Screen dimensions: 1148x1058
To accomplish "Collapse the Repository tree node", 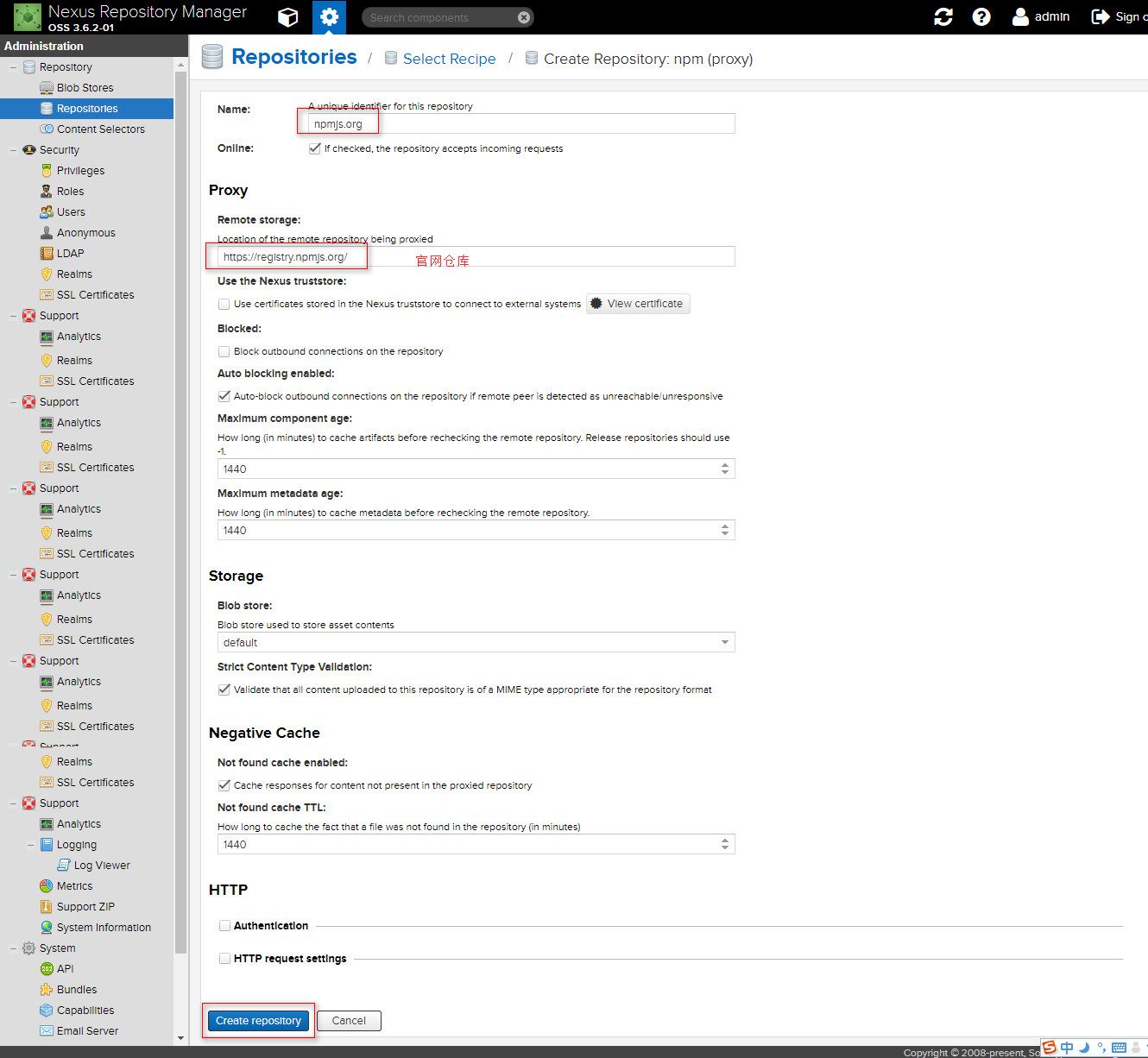I will click(13, 67).
